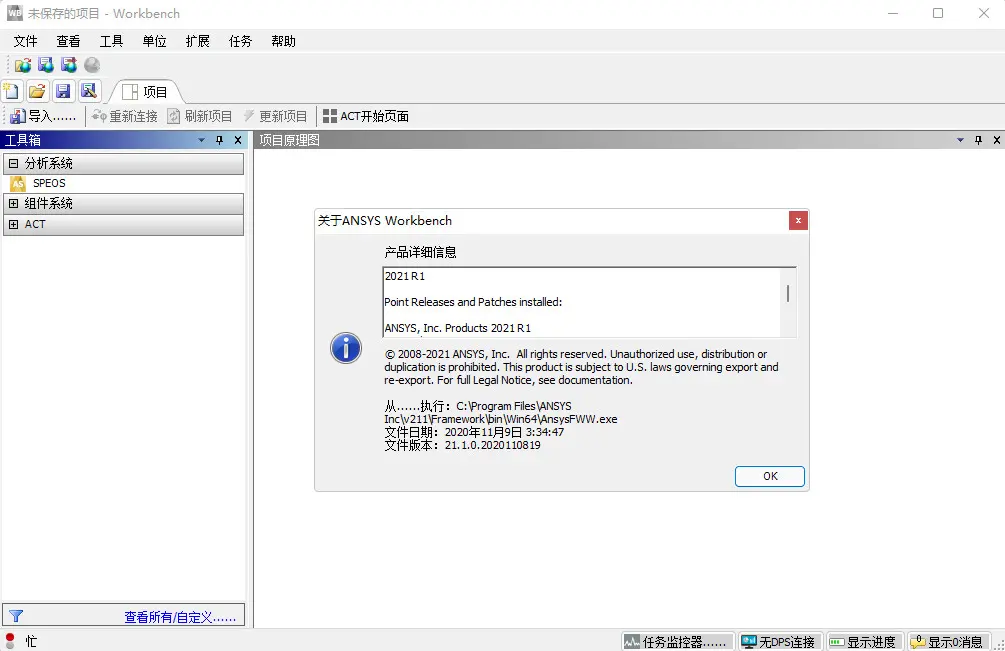
Task: Click the blue information icon in About dialog
Action: [x=346, y=348]
